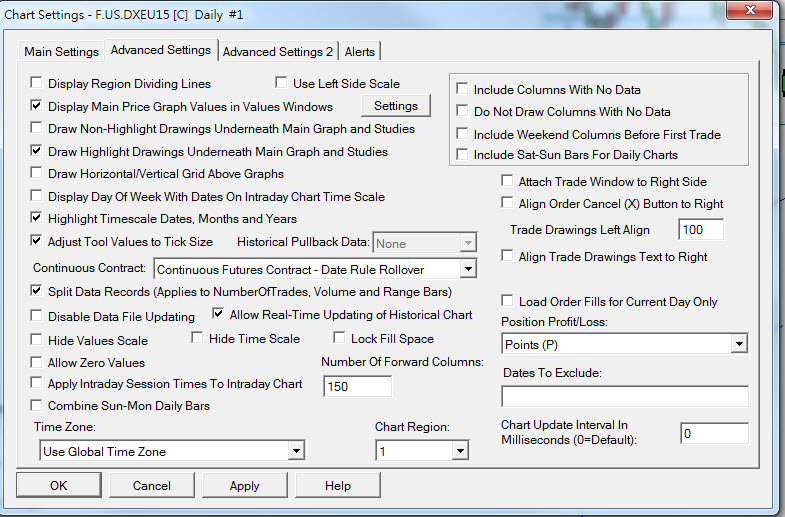Enable Display Region Dividing Lines
This screenshot has width=785, height=517.
(x=36, y=83)
